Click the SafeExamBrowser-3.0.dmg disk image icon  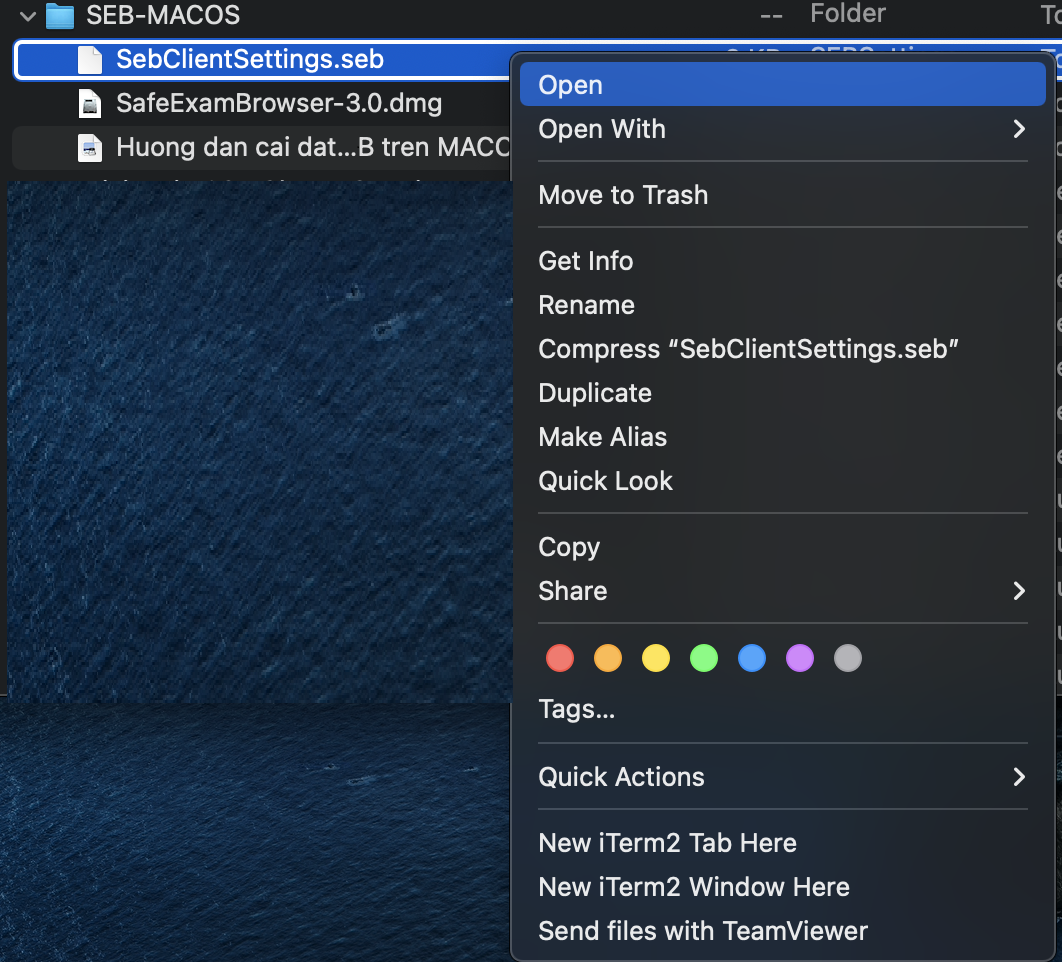(x=91, y=104)
